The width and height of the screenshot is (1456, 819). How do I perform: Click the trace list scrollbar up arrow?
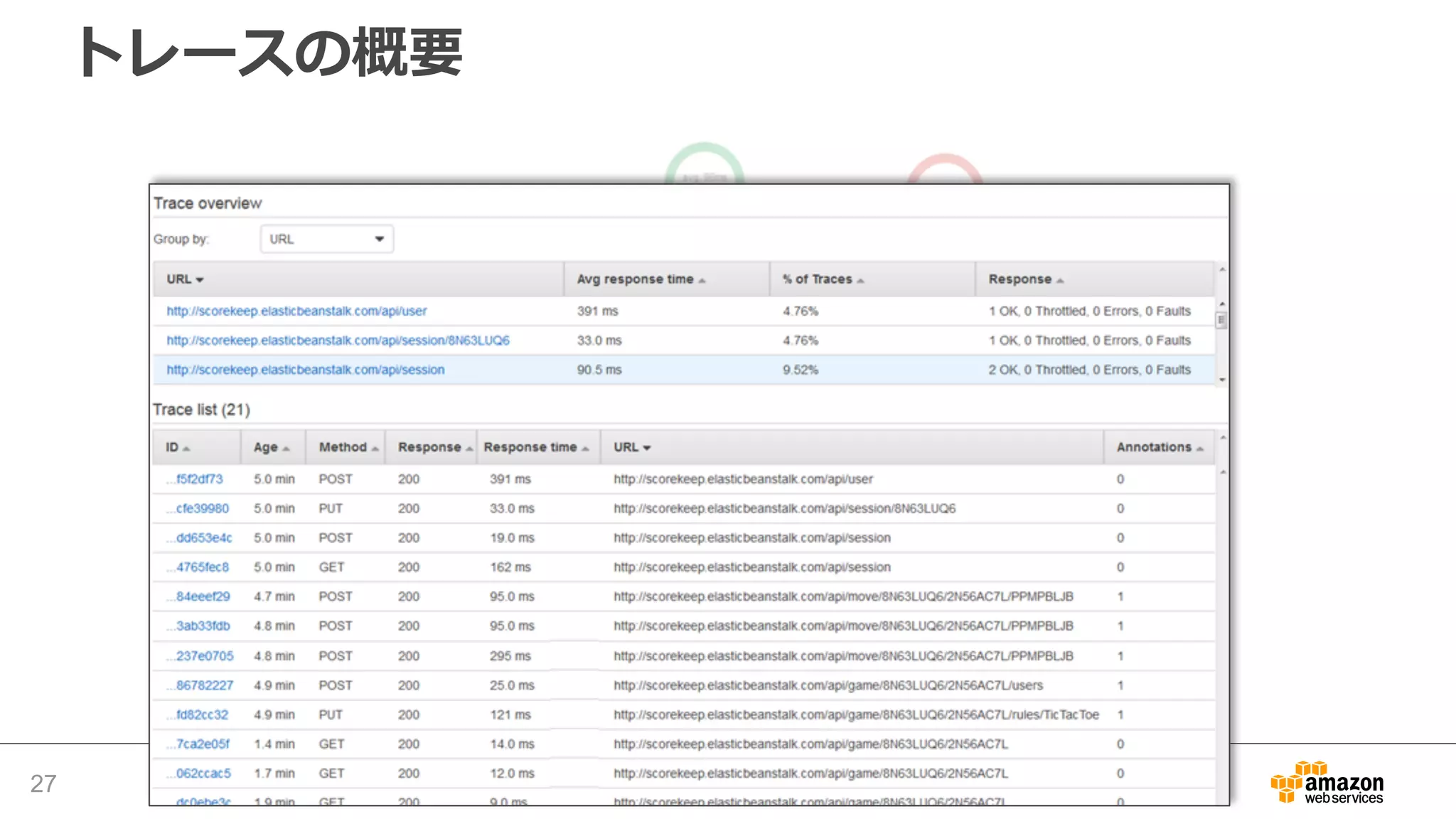(1223, 437)
